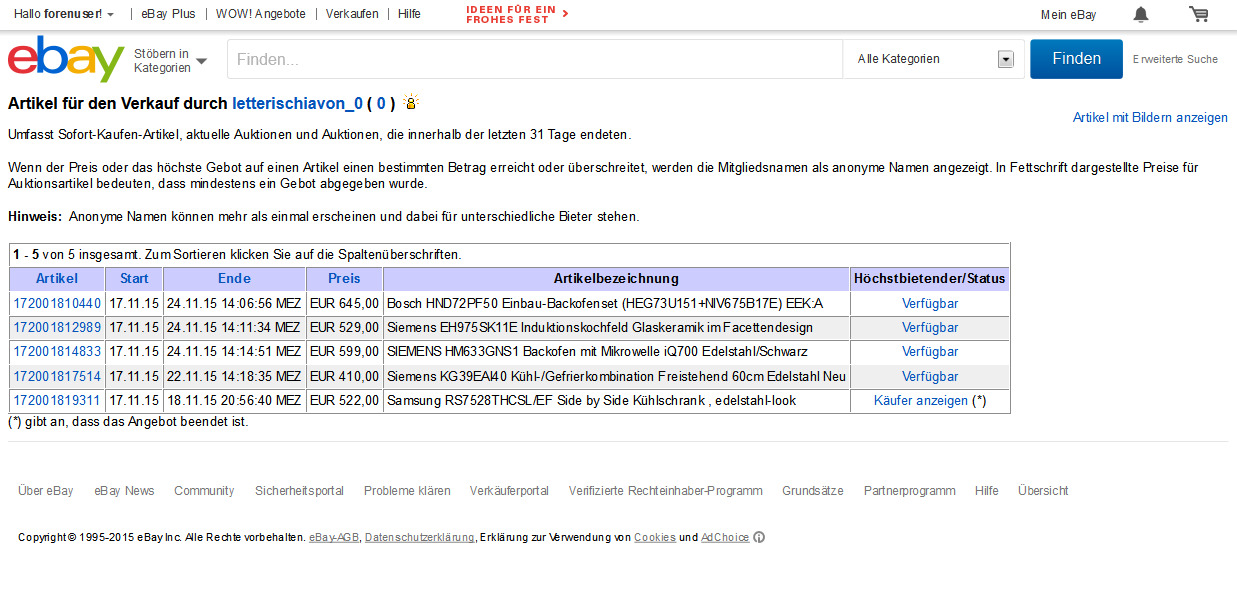Open Verkäuferportal footer link
The height and width of the screenshot is (594, 1237).
click(x=509, y=491)
